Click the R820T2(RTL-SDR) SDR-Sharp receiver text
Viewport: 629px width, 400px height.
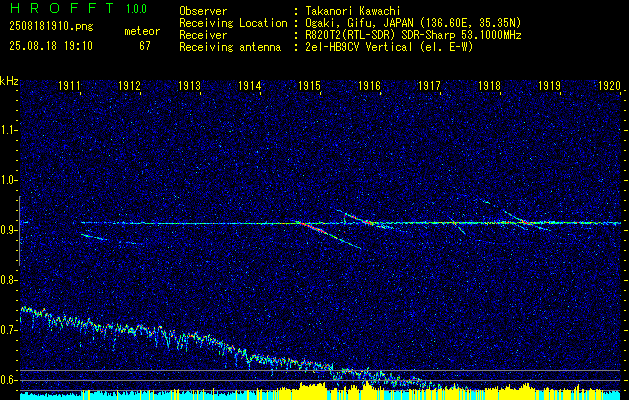click(412, 35)
